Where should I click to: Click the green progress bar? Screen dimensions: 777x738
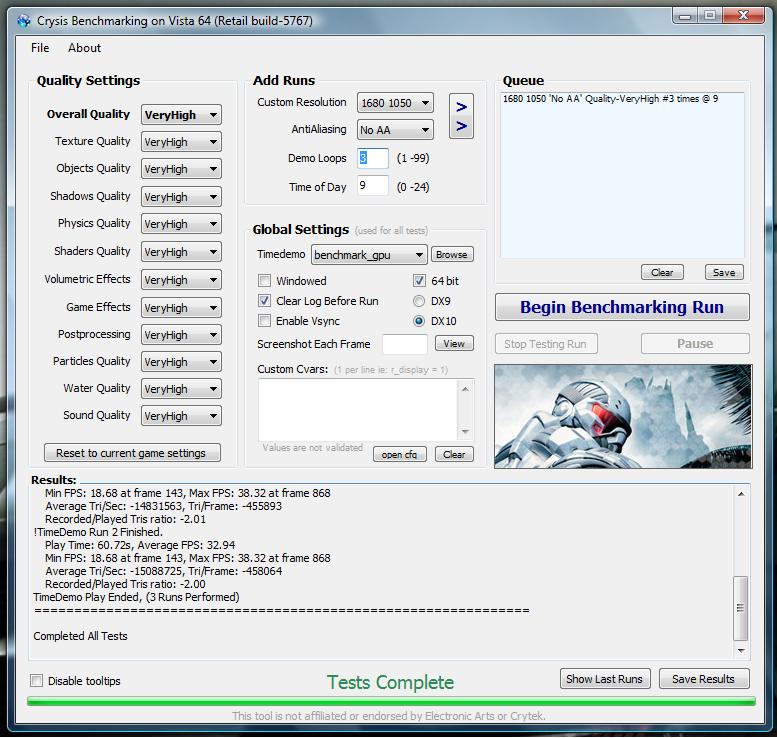coord(391,700)
